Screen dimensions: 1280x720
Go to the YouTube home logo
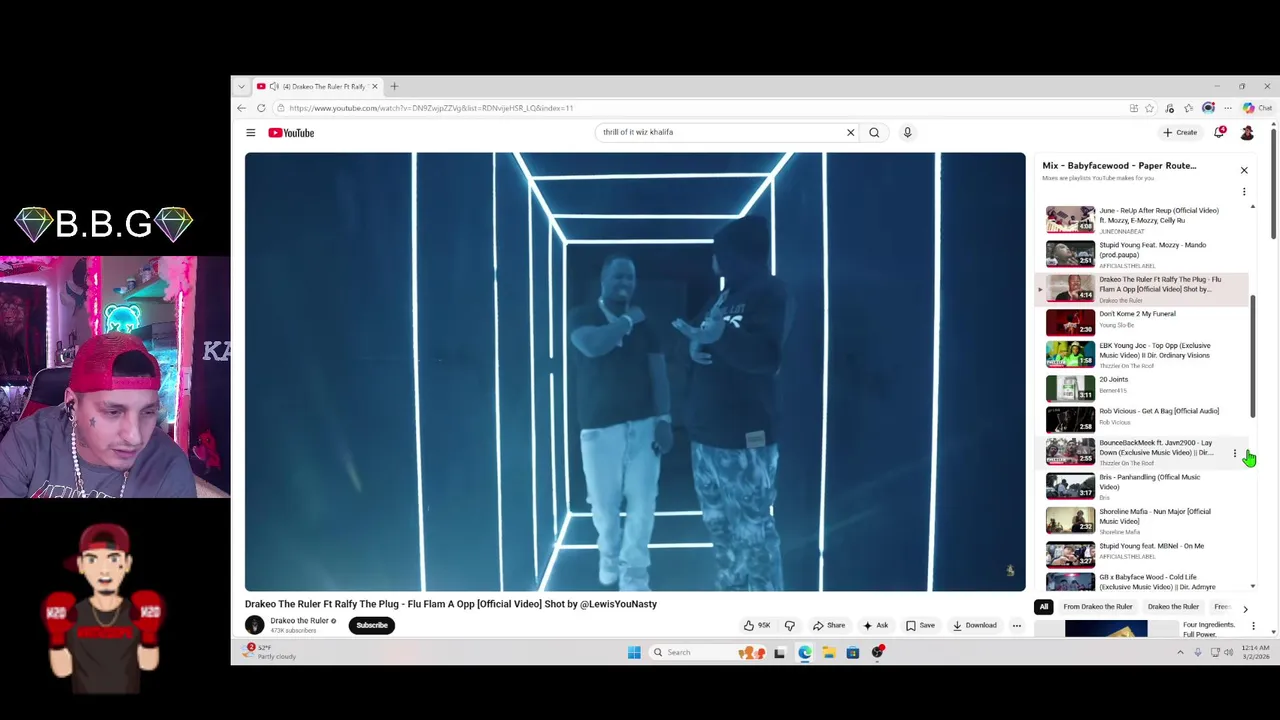click(291, 132)
